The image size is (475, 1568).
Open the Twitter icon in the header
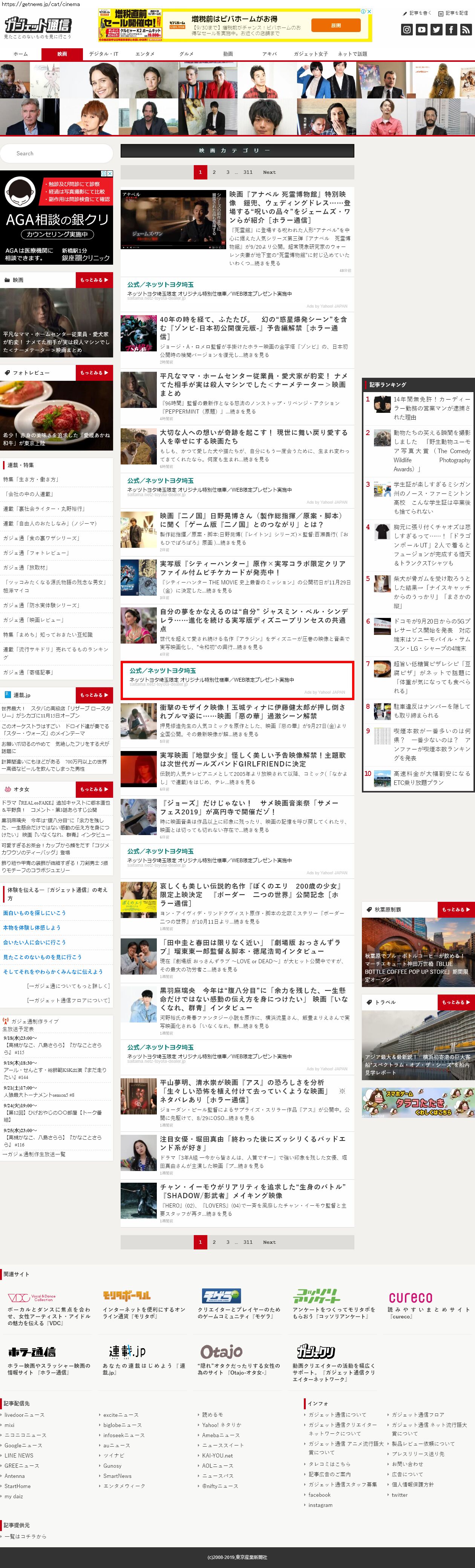pos(436,29)
